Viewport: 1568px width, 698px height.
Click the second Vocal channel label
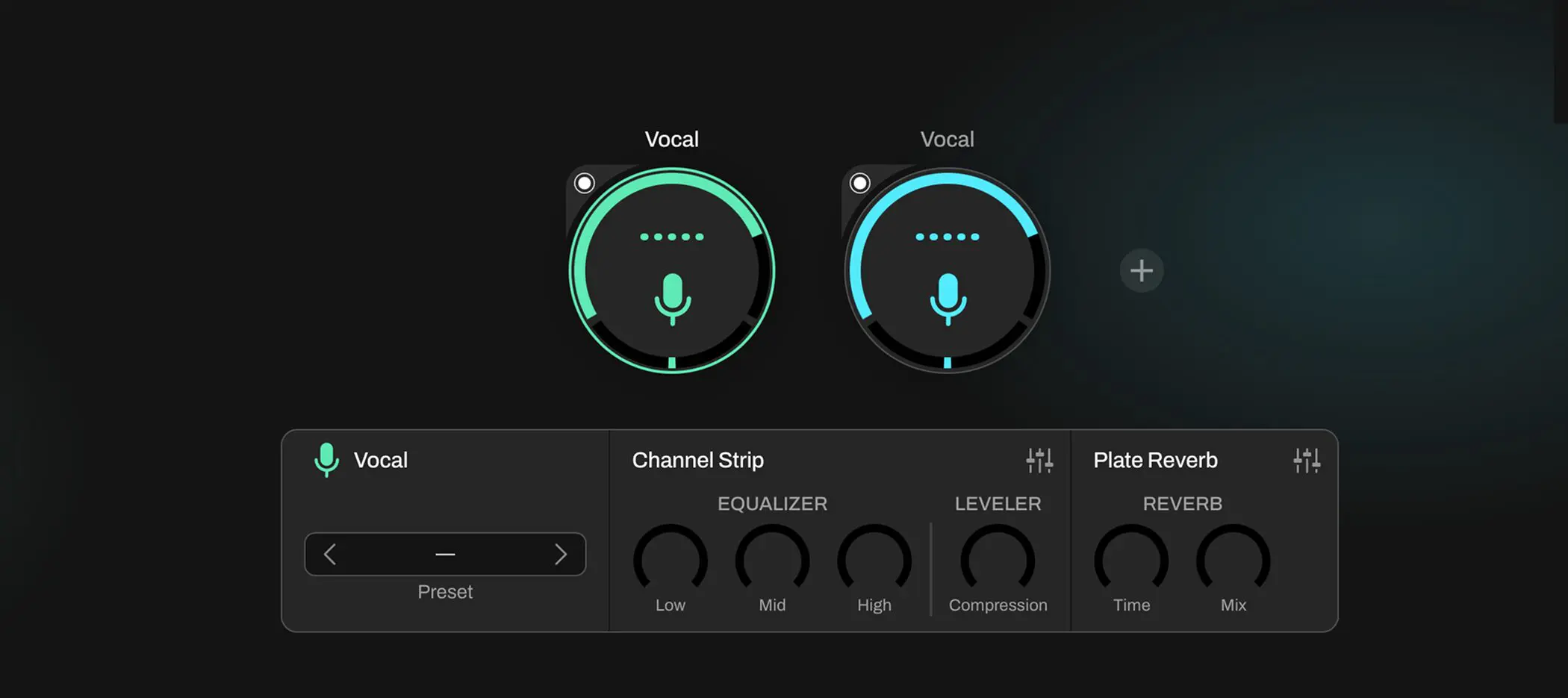(x=948, y=140)
